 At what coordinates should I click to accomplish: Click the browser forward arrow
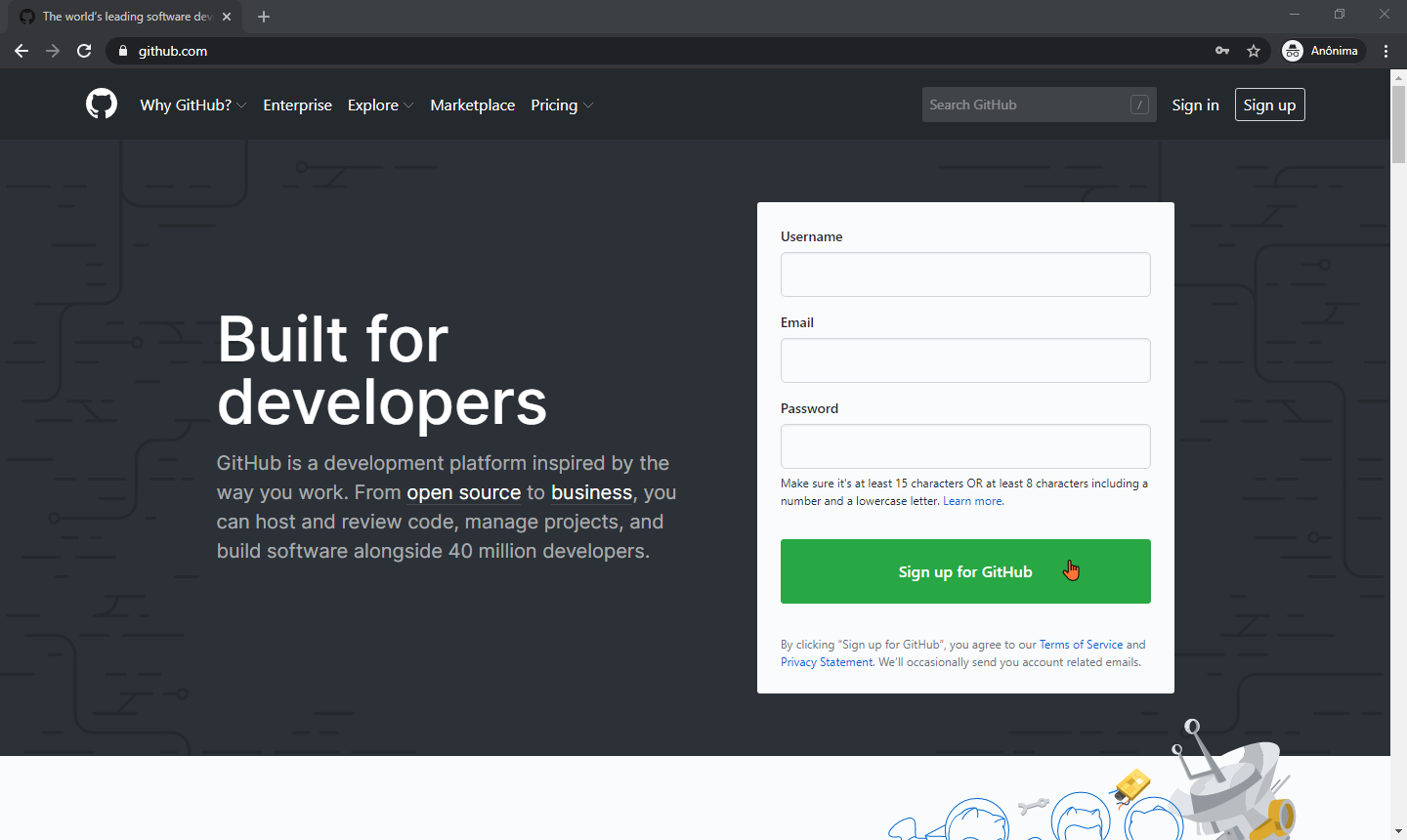(53, 51)
